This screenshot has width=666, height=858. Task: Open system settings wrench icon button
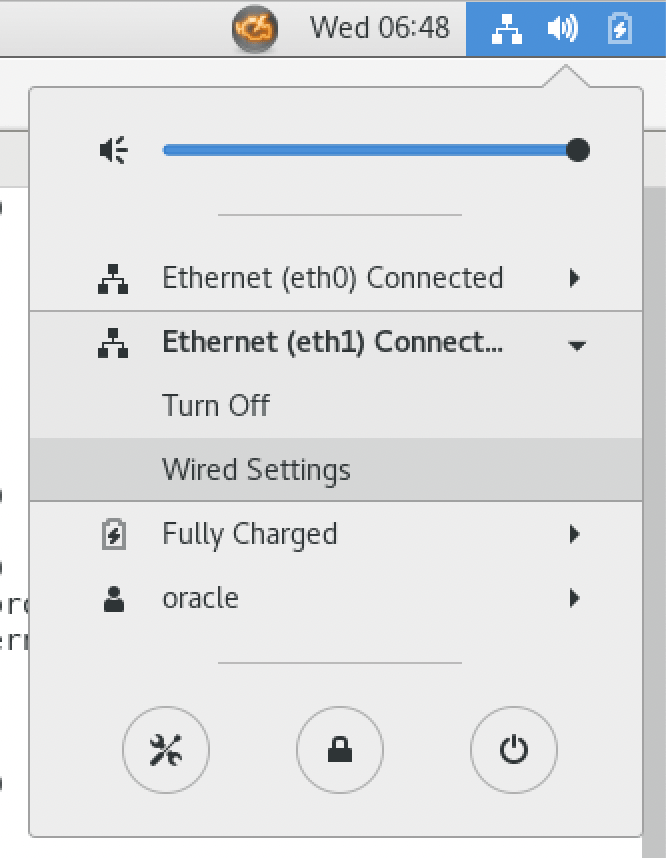point(166,750)
